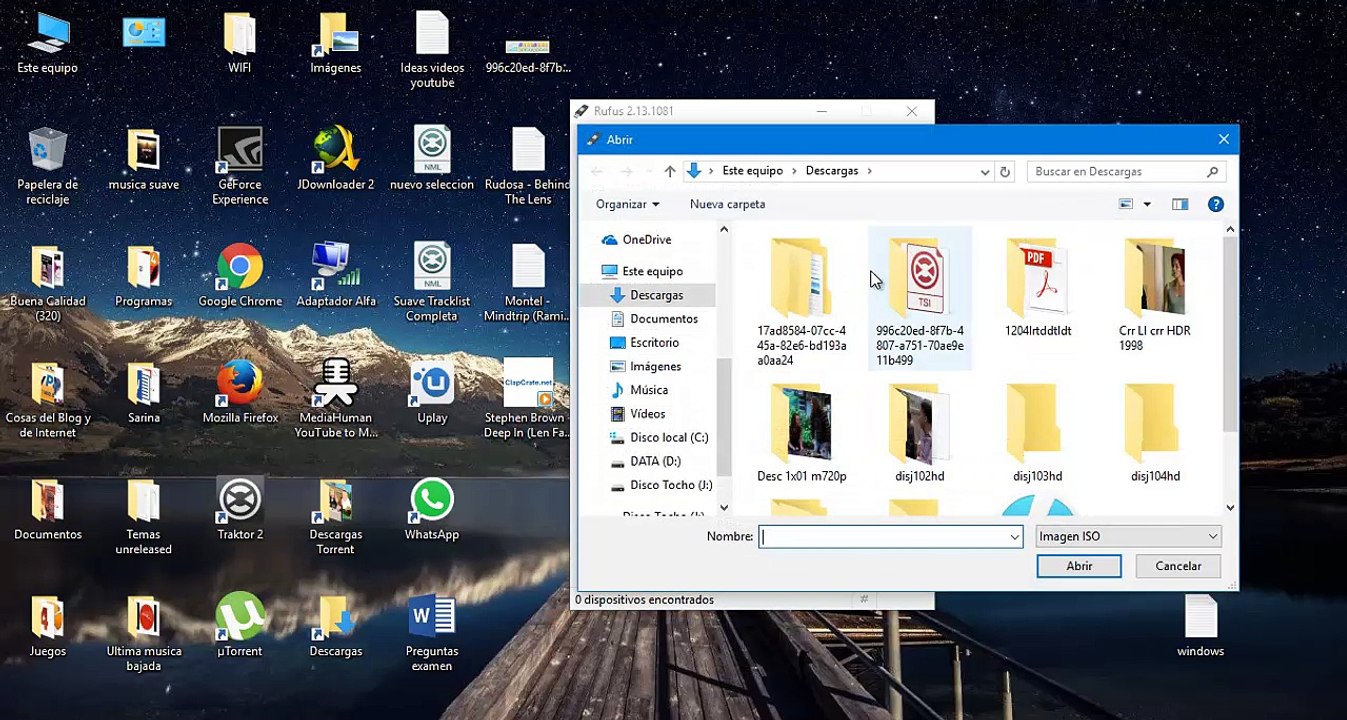Open Adaptador Alfa shortcut

coord(336,276)
